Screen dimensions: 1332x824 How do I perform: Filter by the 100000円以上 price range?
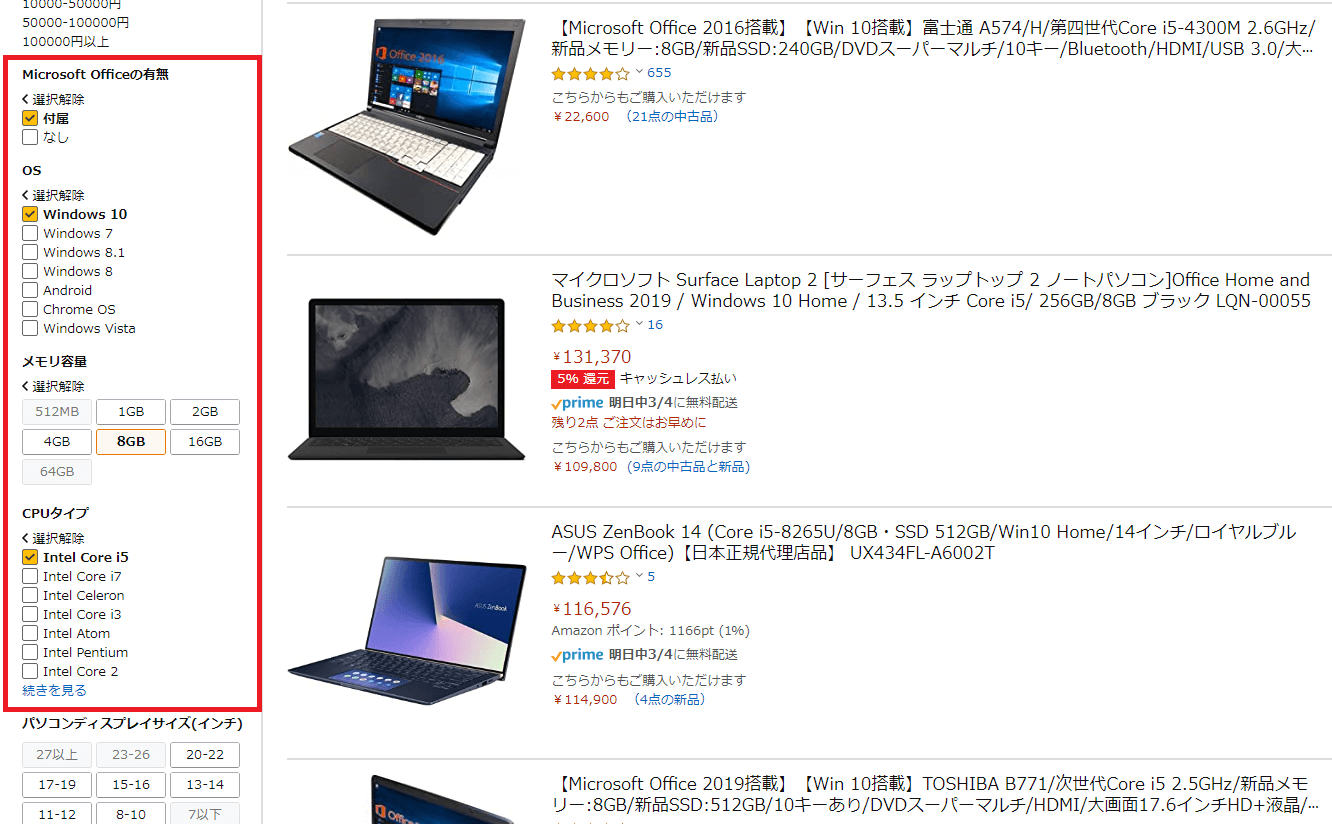66,41
